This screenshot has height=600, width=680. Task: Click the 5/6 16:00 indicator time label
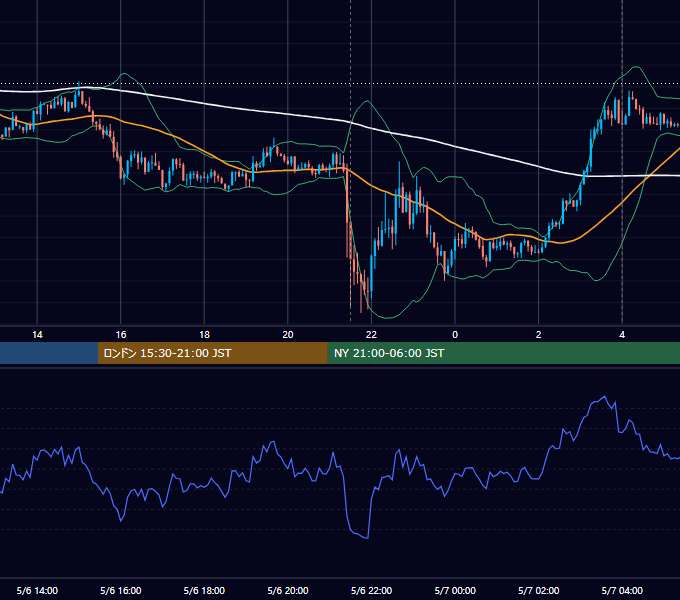(121, 590)
